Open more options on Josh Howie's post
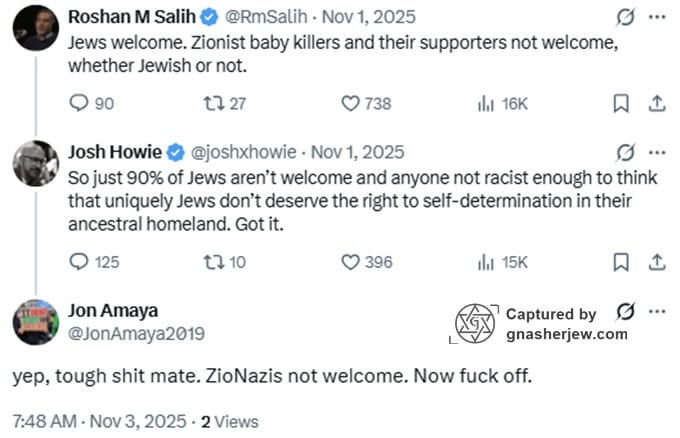 (657, 153)
